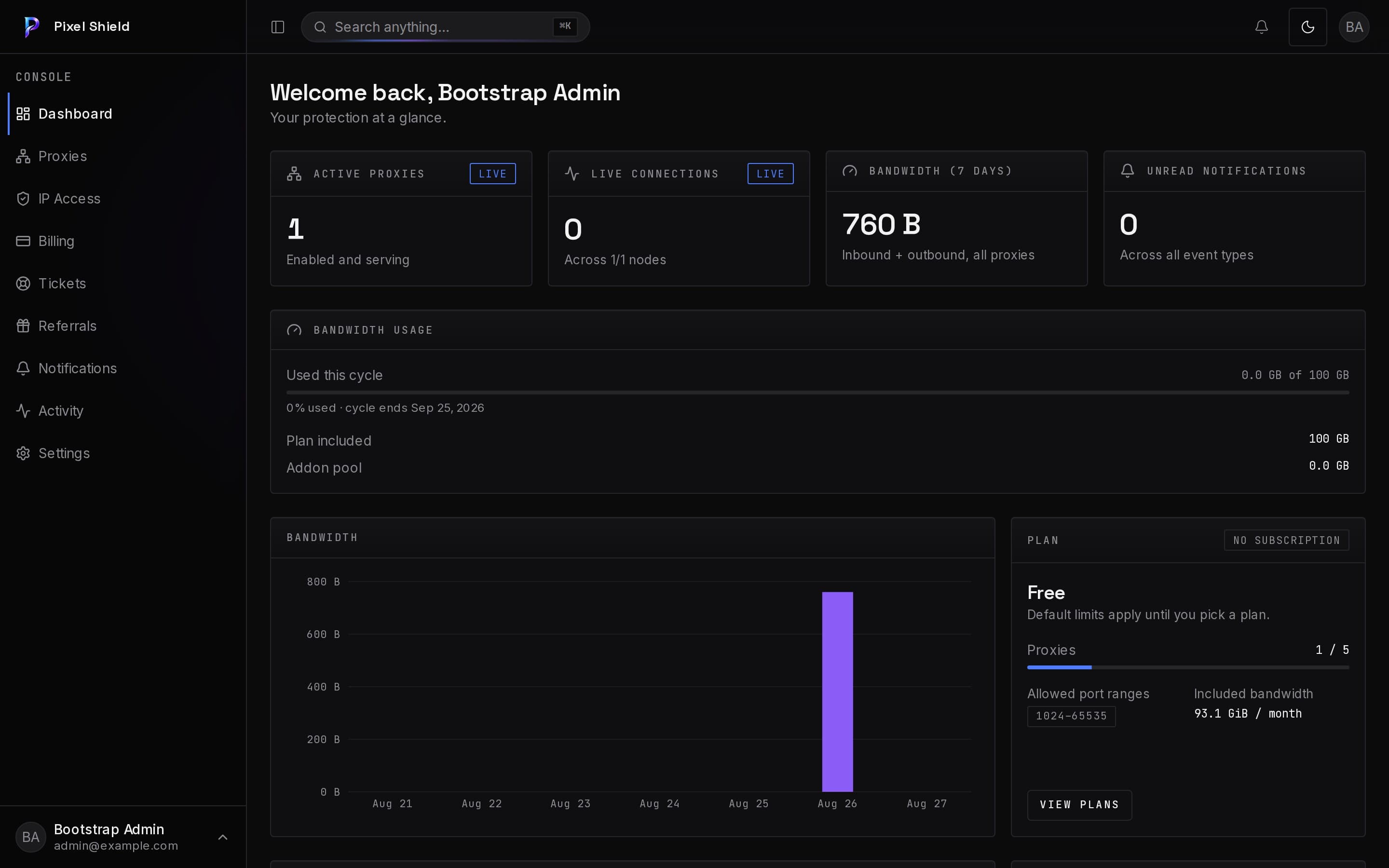Toggle dark mode with the moon icon

[x=1307, y=27]
